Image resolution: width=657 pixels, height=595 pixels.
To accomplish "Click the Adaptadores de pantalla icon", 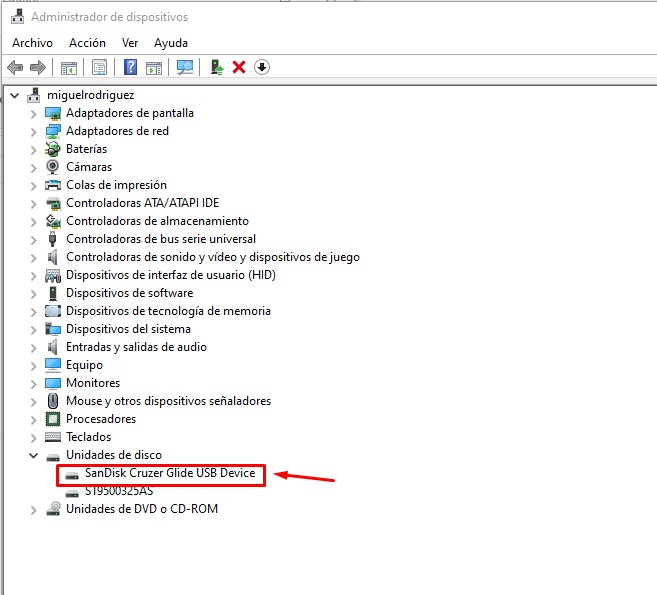I will 53,113.
